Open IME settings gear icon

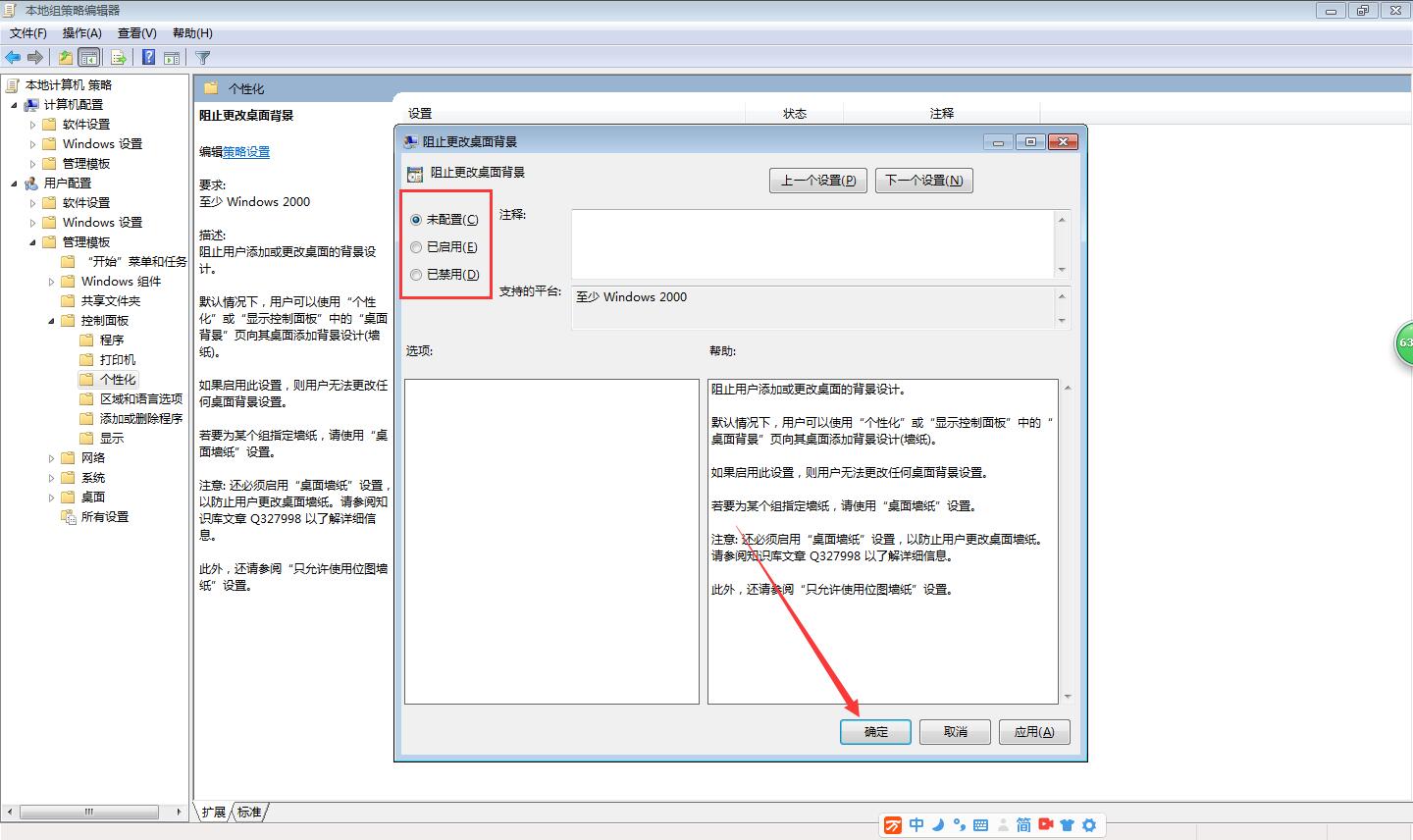pyautogui.click(x=1089, y=825)
